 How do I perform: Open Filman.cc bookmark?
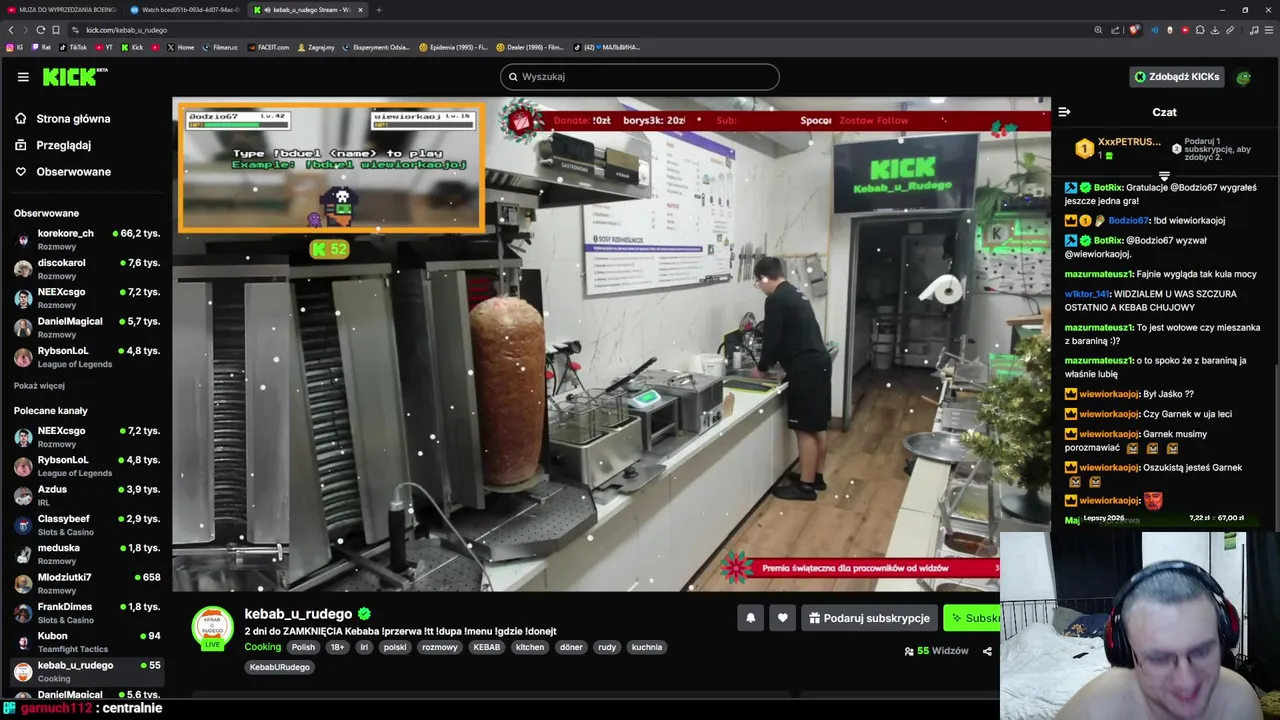[220, 47]
